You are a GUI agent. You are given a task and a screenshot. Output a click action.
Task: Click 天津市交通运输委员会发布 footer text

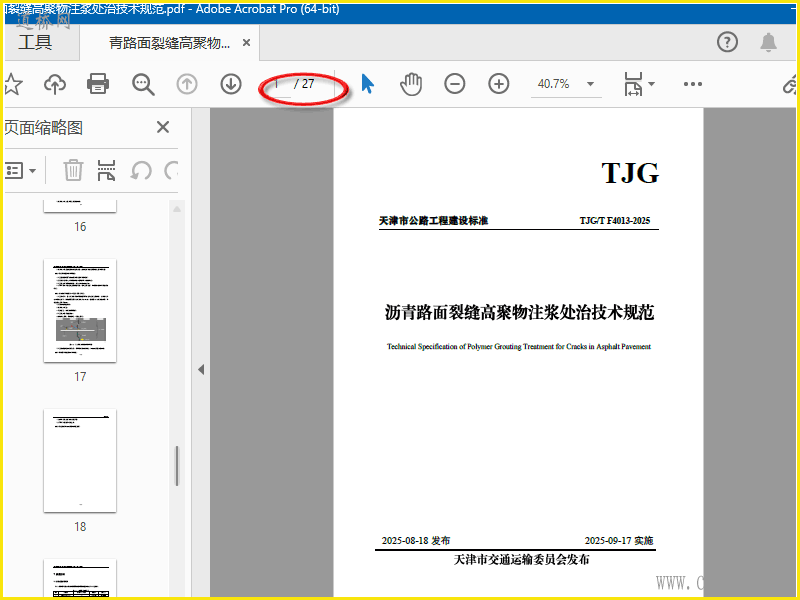tap(521, 560)
